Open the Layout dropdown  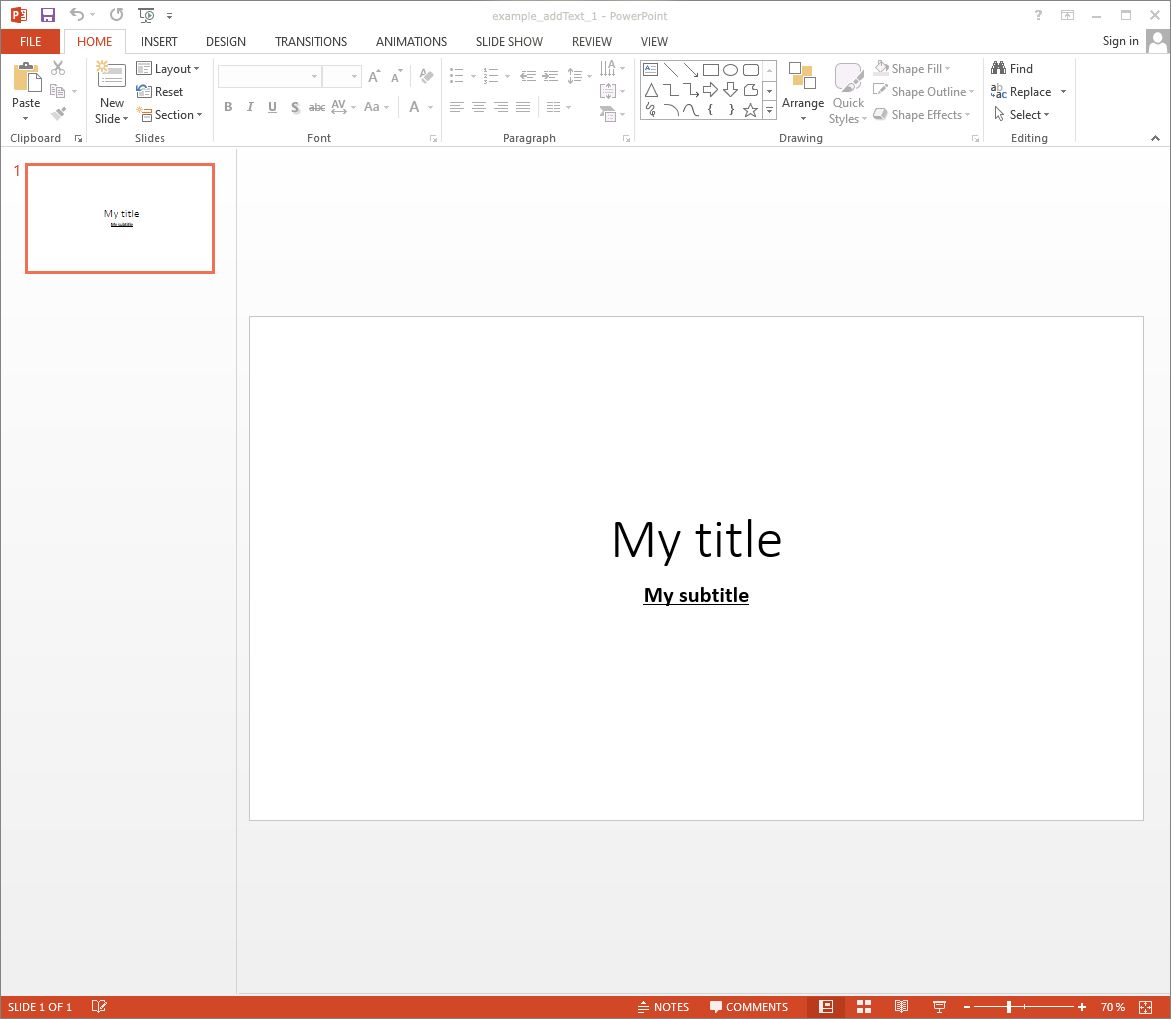coord(168,68)
